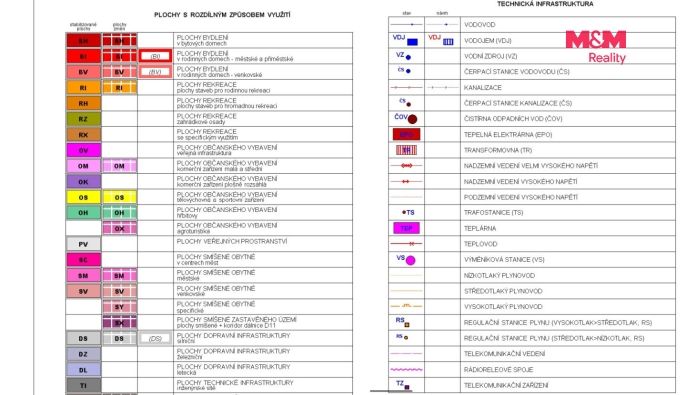Click the heading 'PLOCHY S ROZDÍLNÝM ZPŮSOBEM VYUŽITÍ'
This screenshot has height=395, width=686.
pos(222,14)
